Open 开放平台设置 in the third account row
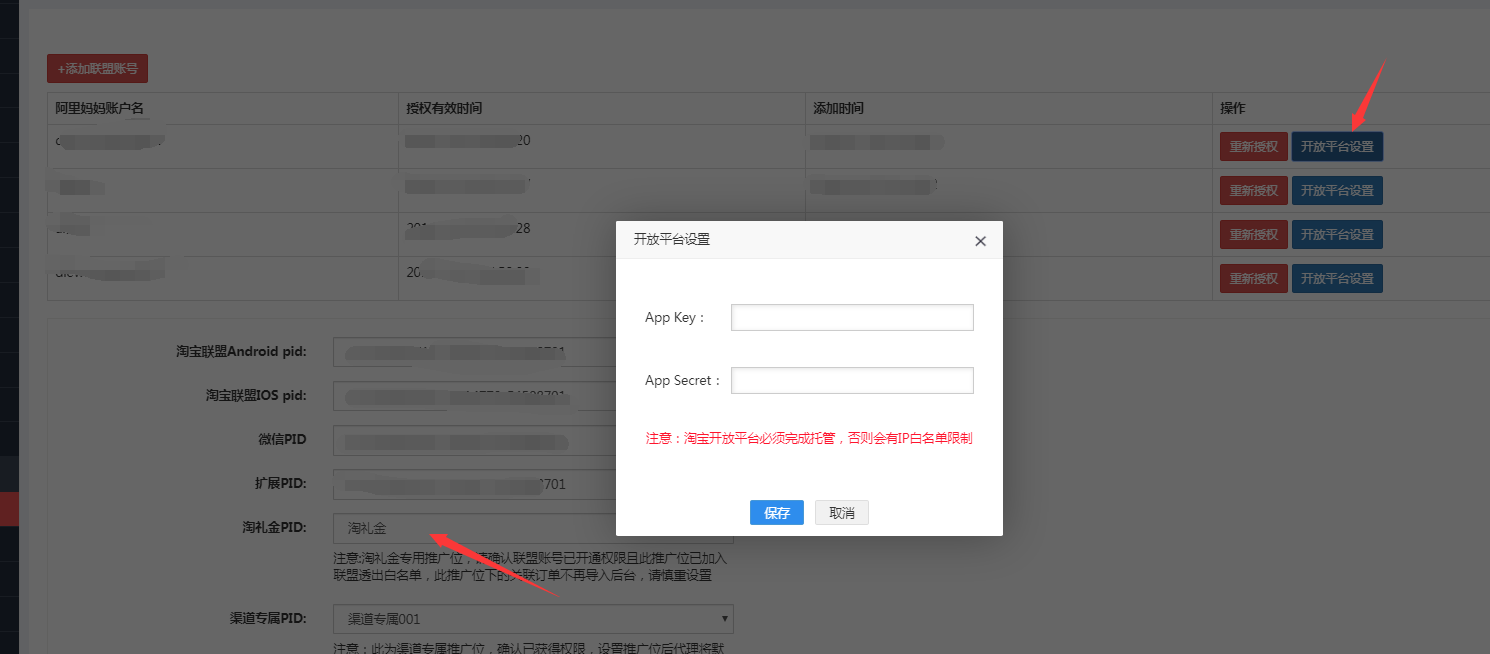 point(1337,235)
